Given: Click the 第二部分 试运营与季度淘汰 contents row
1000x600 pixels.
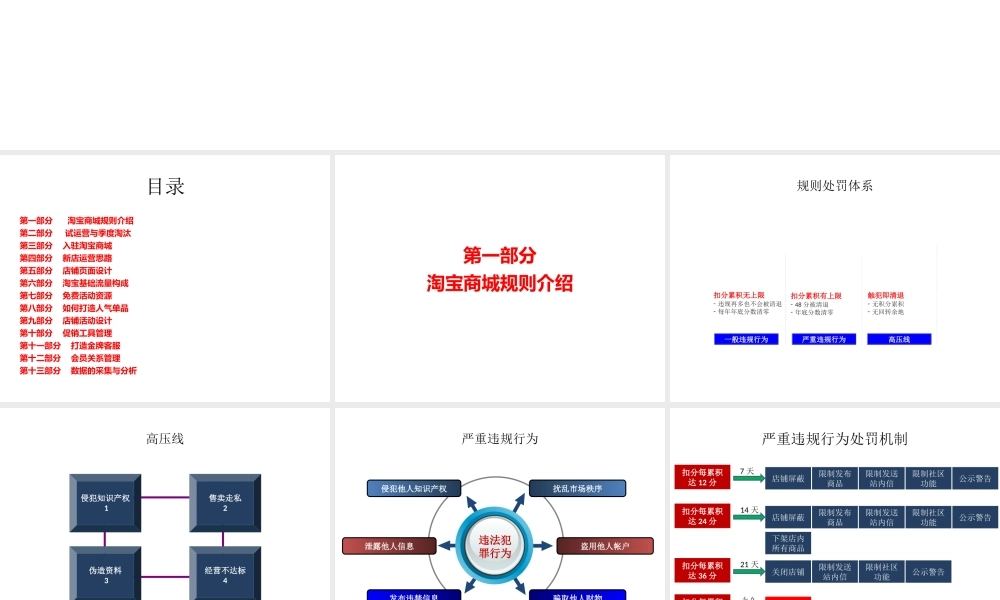Looking at the screenshot, I should (75, 233).
